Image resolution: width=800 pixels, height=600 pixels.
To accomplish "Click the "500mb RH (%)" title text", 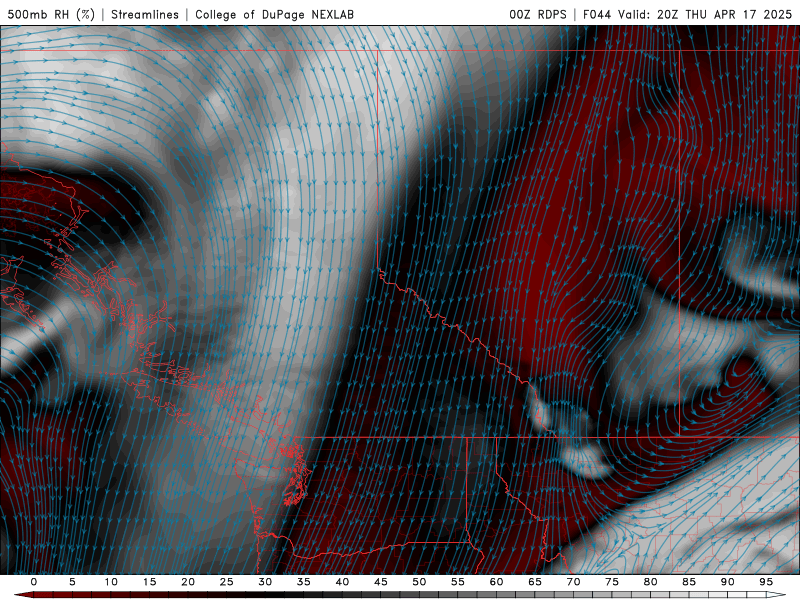I will (x=51, y=14).
